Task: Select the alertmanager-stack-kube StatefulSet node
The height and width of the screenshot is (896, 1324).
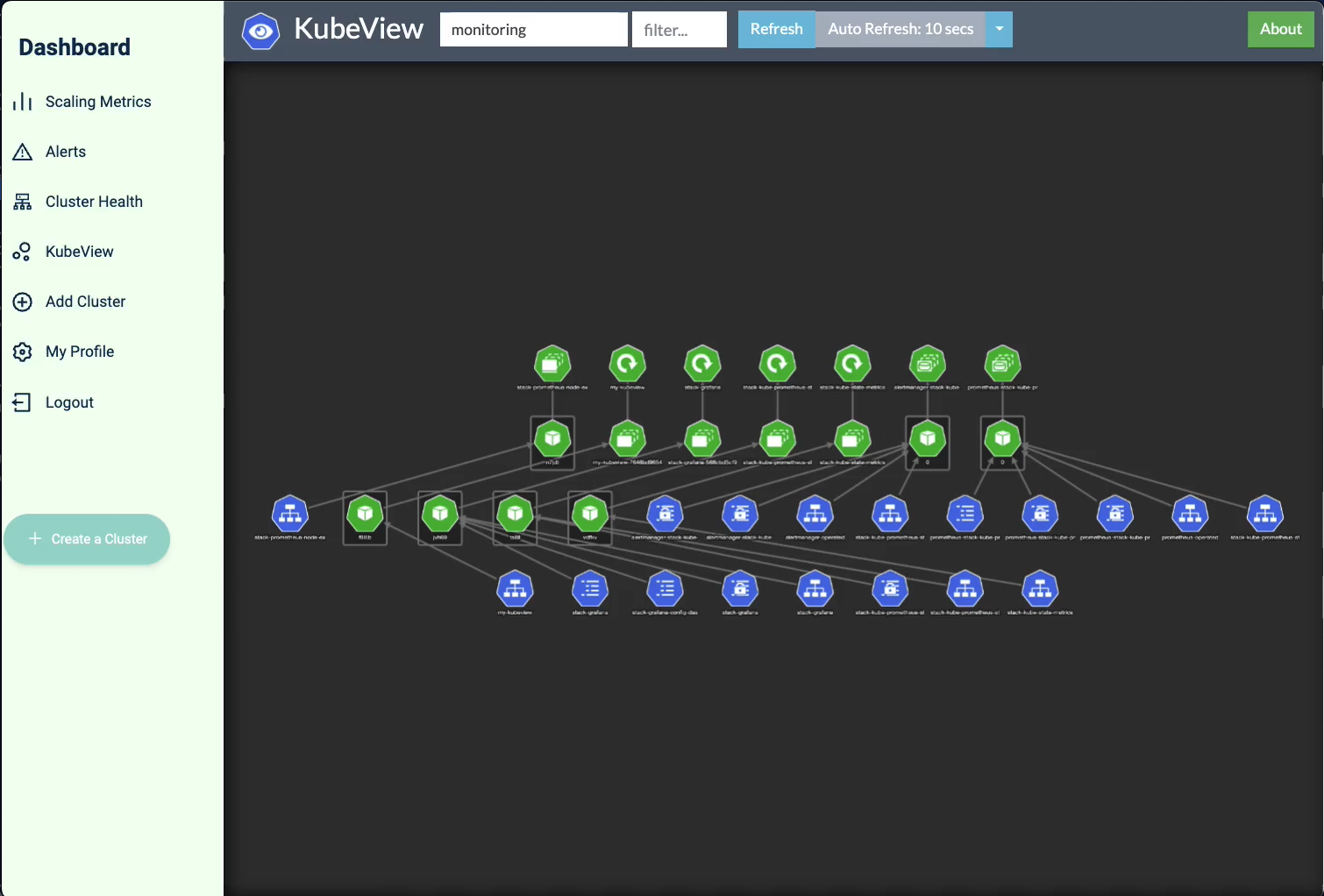Action: tap(928, 364)
